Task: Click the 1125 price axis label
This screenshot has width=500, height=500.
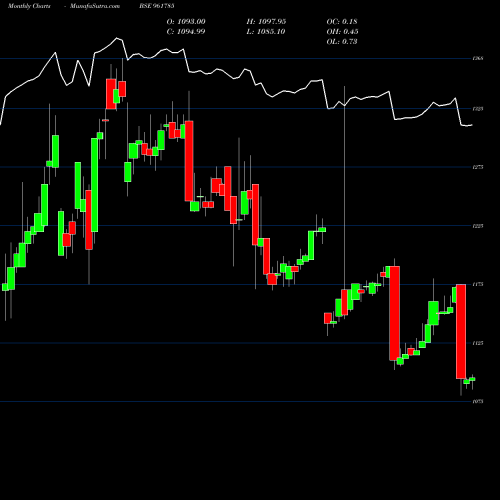Action: [x=478, y=343]
